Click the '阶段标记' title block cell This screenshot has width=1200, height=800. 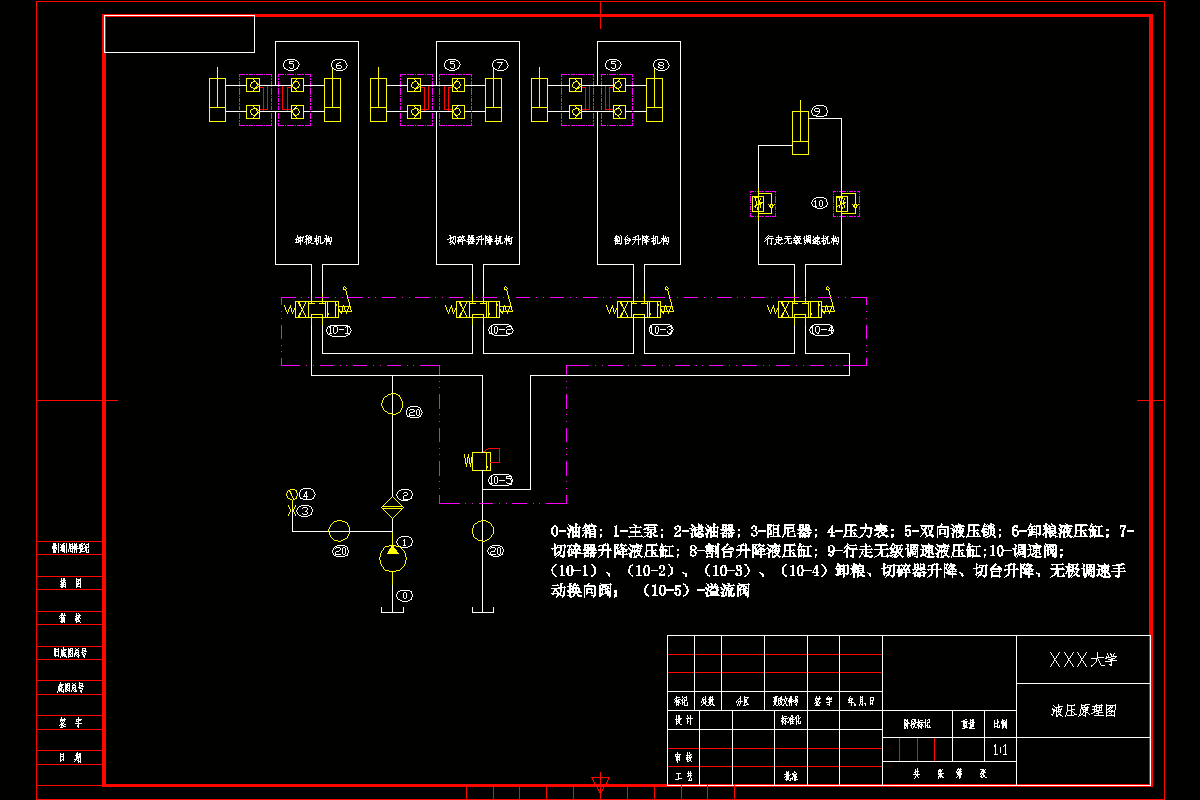click(916, 723)
